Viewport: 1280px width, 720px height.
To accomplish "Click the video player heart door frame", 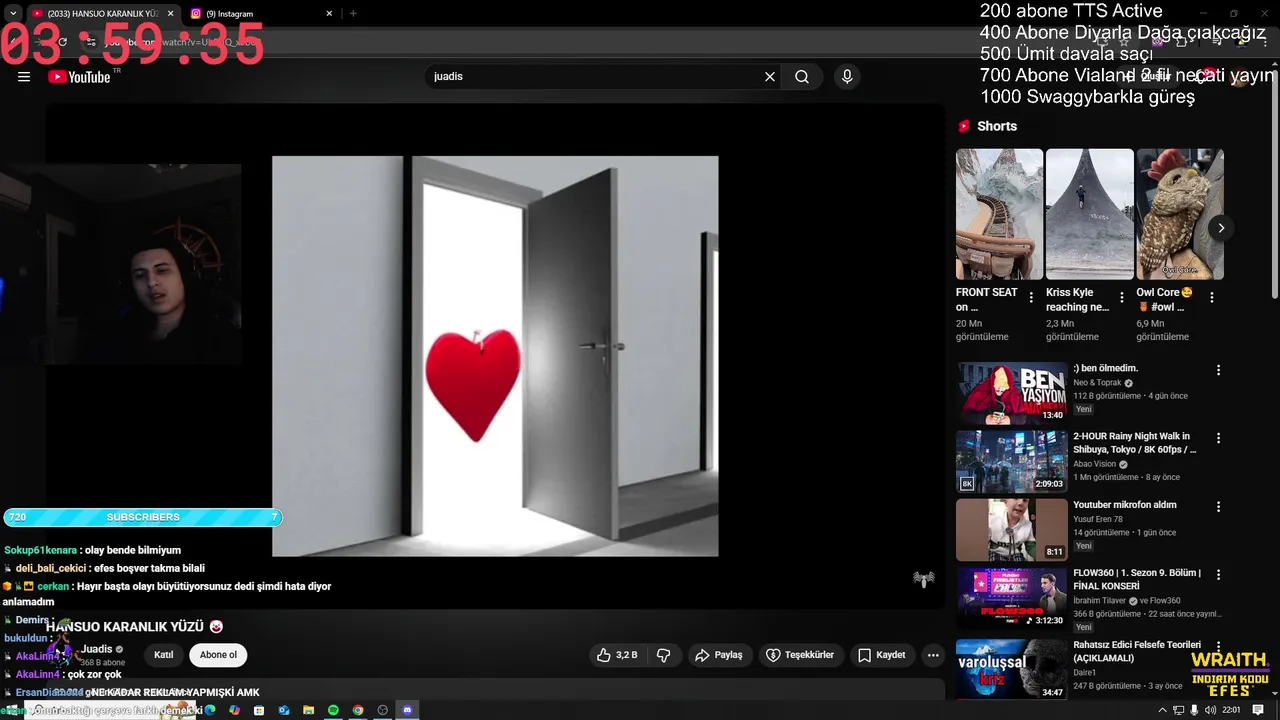I will pyautogui.click(x=495, y=356).
